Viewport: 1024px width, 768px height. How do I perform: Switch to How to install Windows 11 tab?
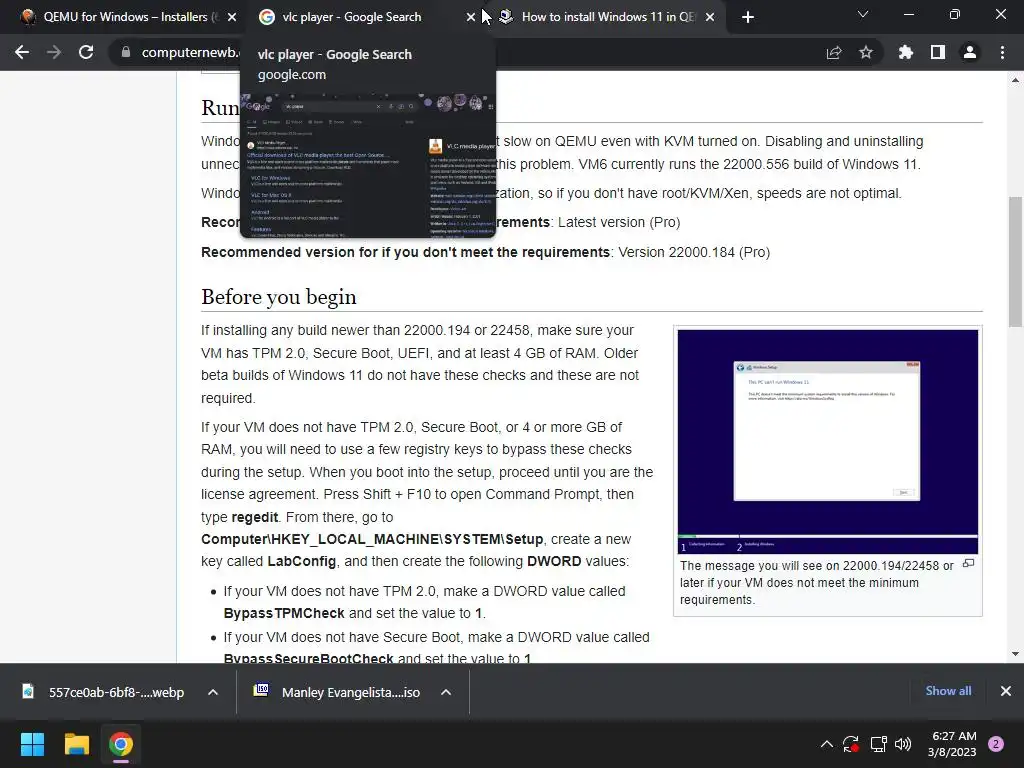(x=607, y=17)
